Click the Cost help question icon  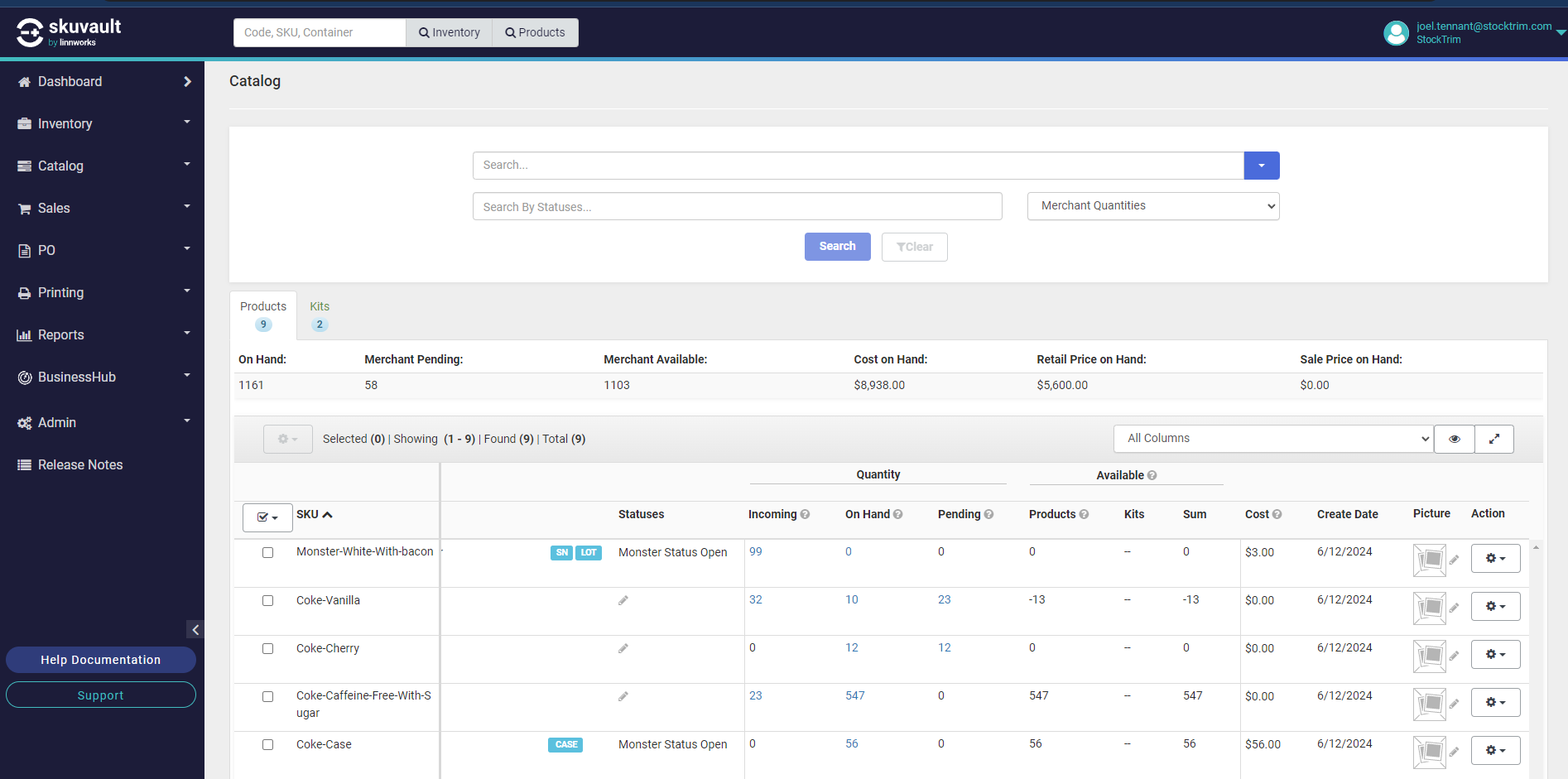click(x=1277, y=515)
